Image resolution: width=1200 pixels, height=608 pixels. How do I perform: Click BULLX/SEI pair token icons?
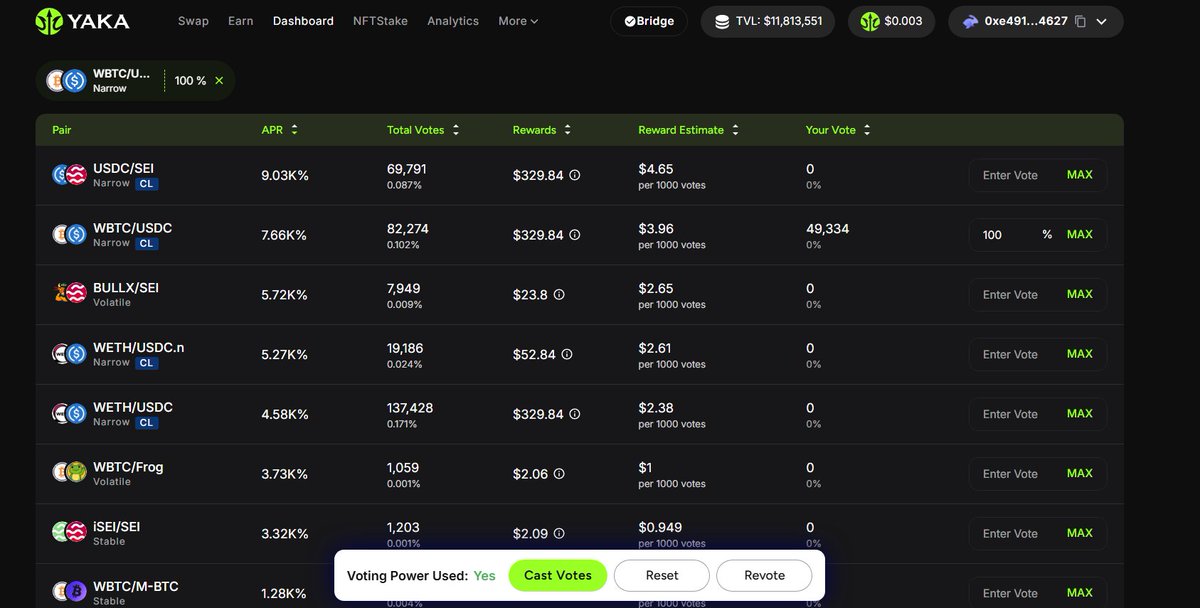click(69, 294)
